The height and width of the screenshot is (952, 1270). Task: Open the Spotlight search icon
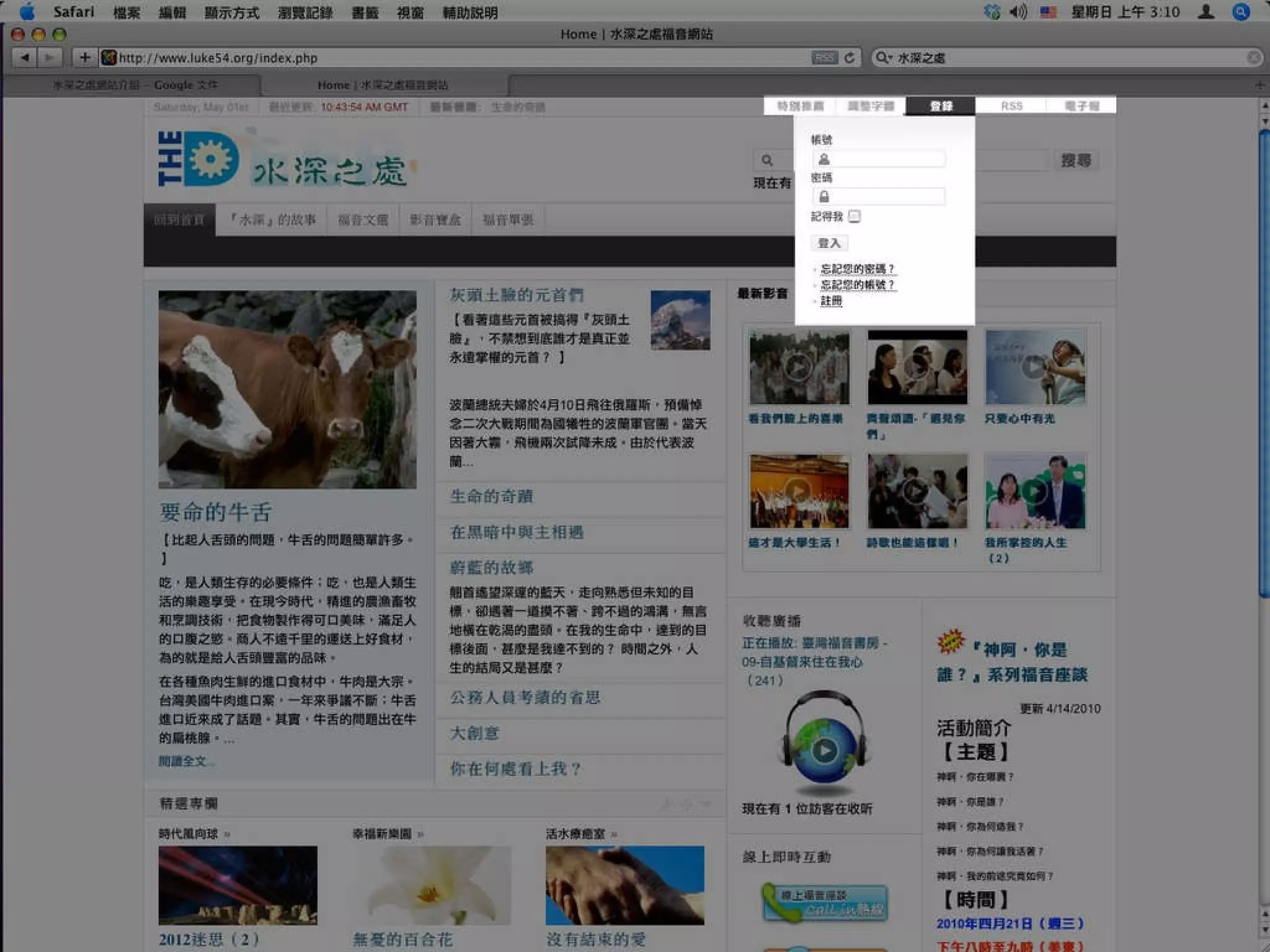pos(1241,12)
